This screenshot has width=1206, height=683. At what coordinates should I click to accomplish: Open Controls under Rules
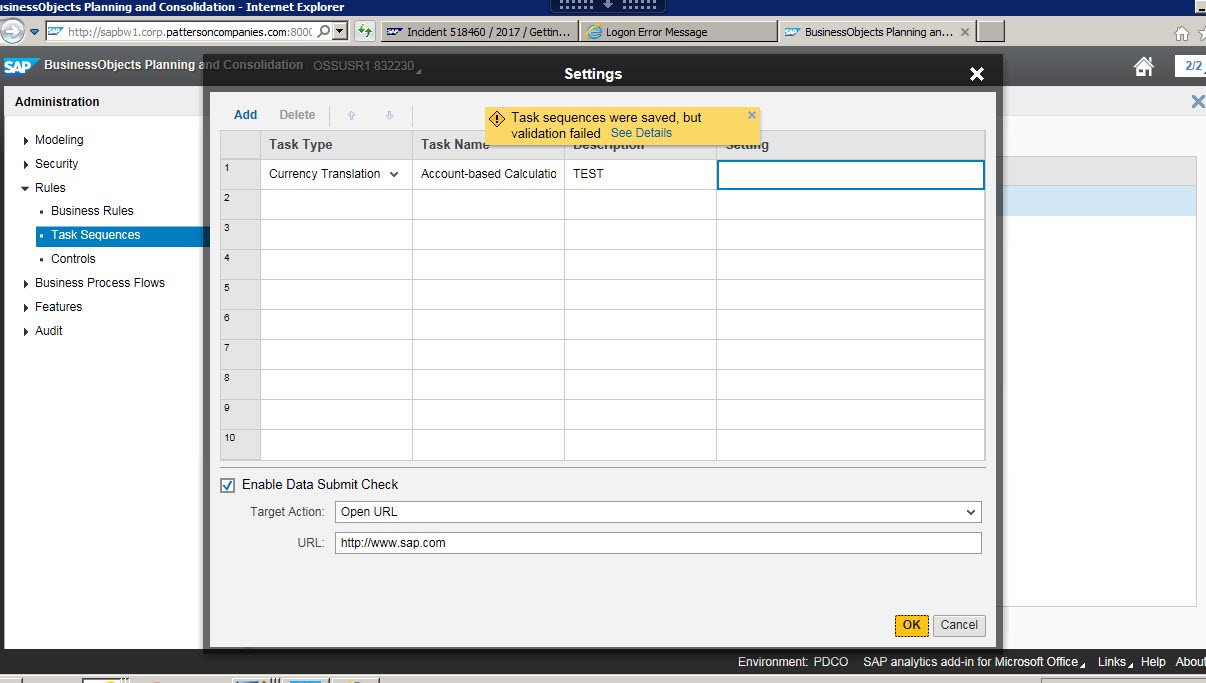coord(73,259)
